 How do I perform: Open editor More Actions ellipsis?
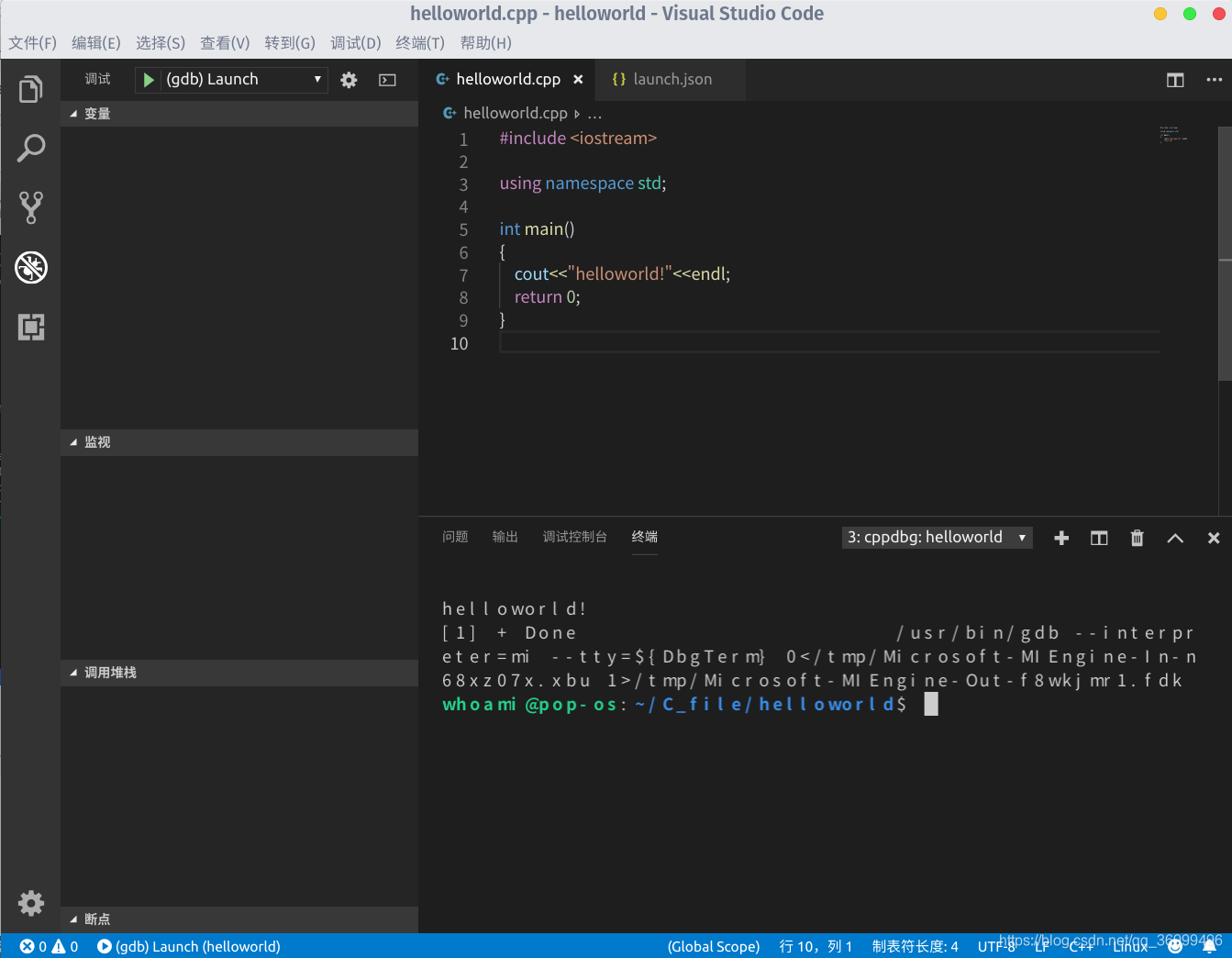click(x=1215, y=80)
